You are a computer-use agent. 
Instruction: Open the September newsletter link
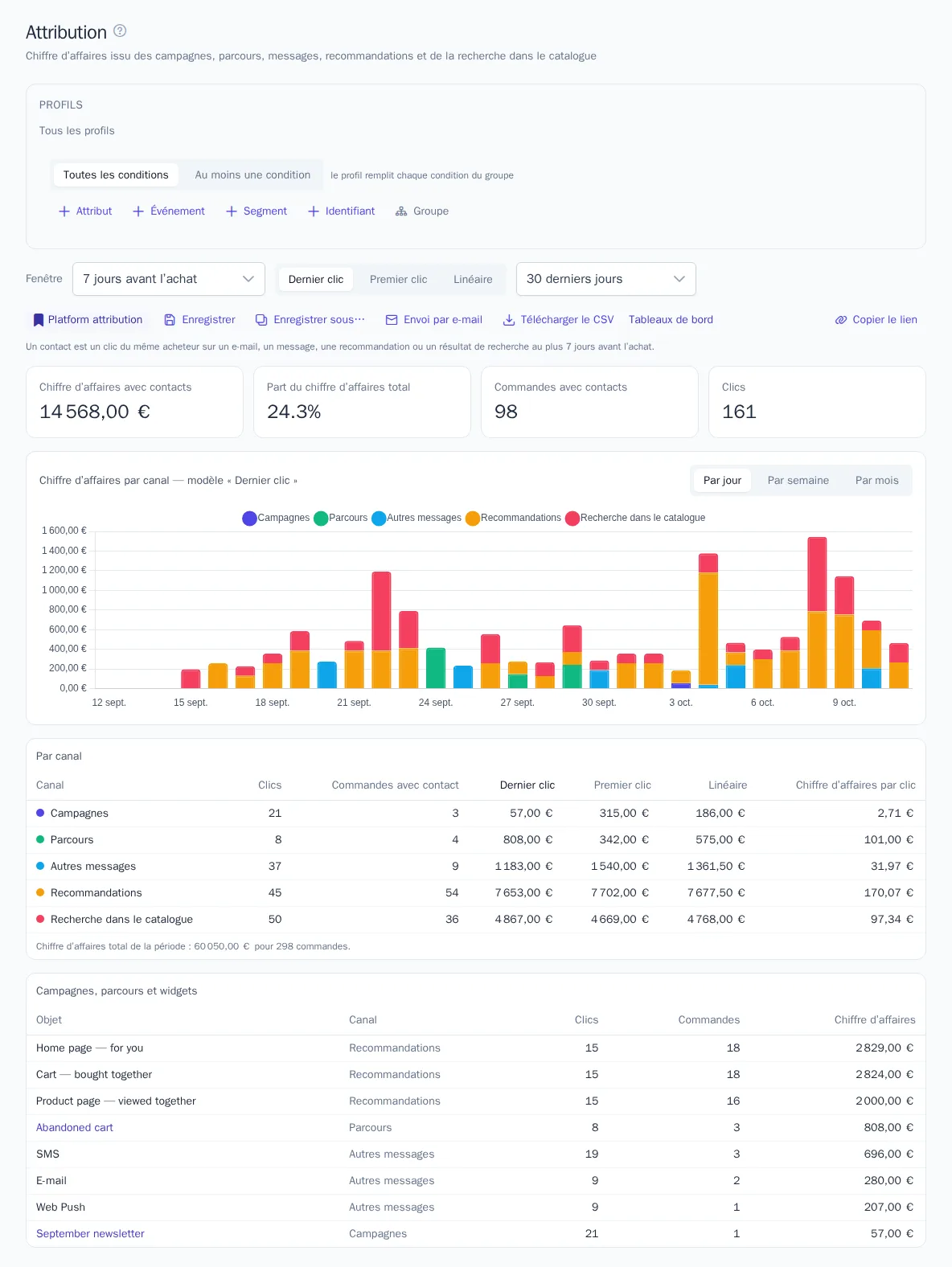(90, 1234)
